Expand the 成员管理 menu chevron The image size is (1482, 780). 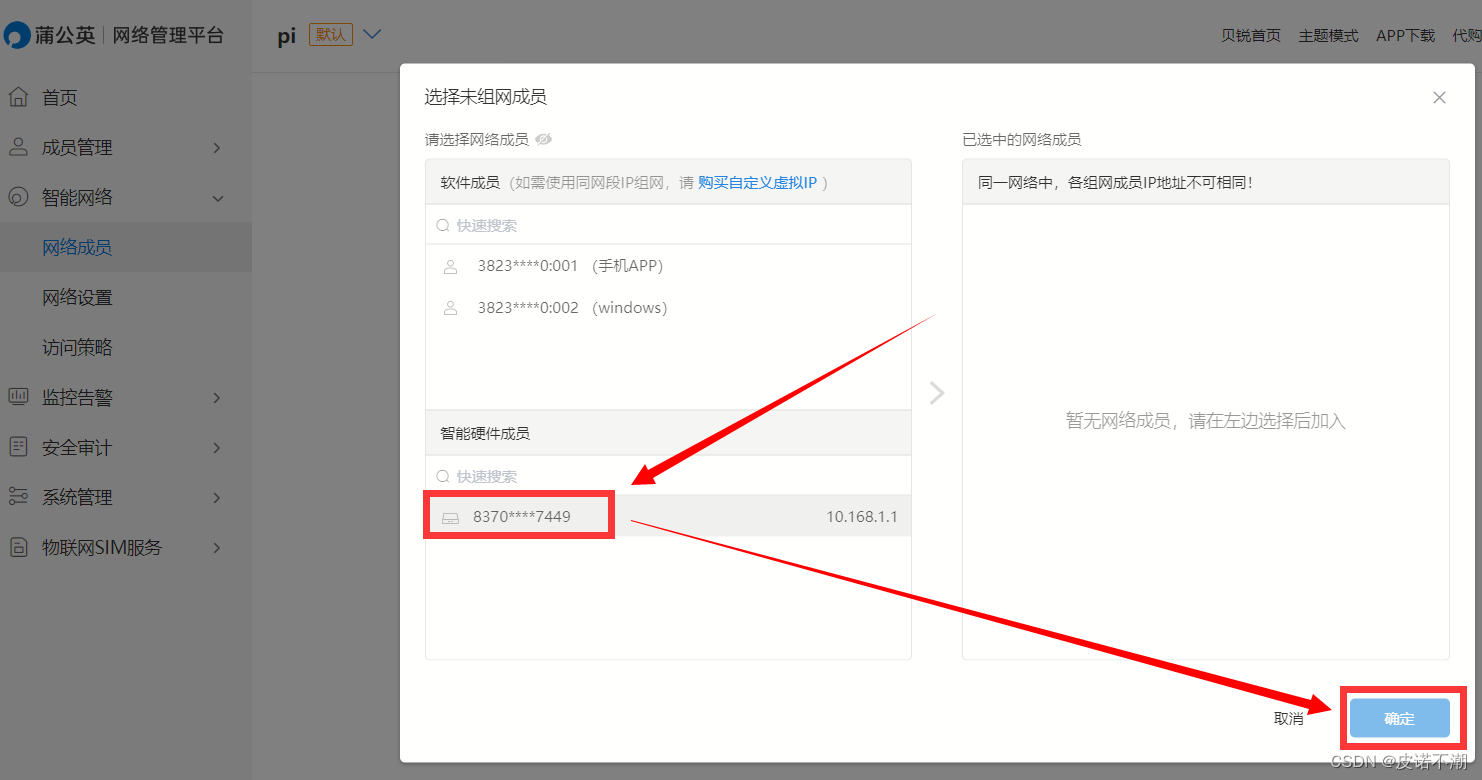pyautogui.click(x=217, y=148)
